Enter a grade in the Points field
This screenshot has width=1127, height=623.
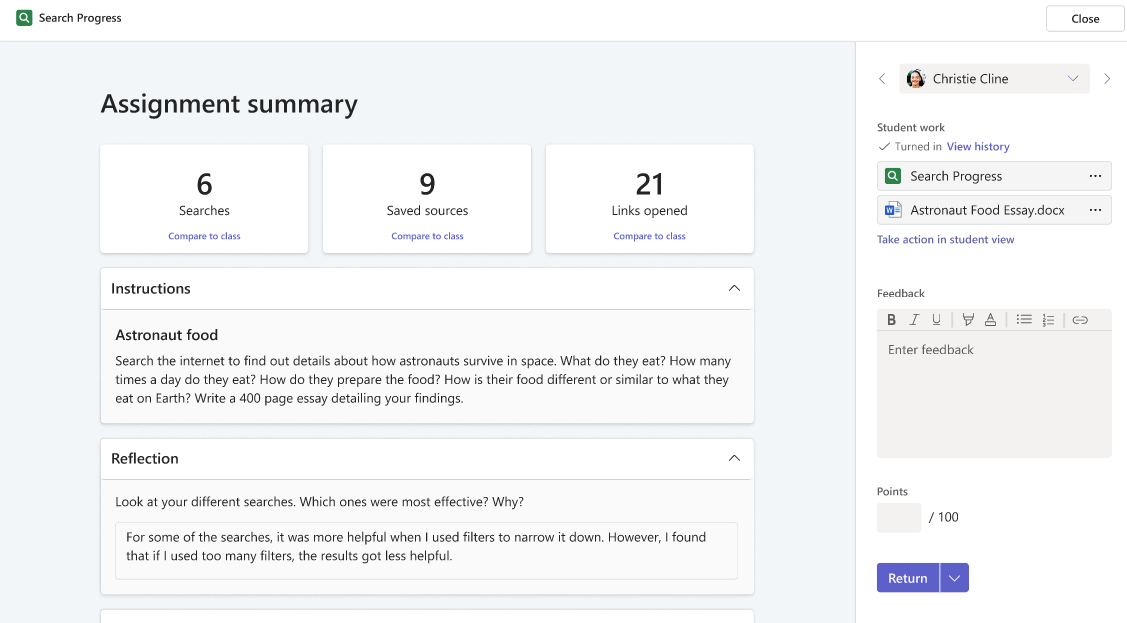(898, 517)
